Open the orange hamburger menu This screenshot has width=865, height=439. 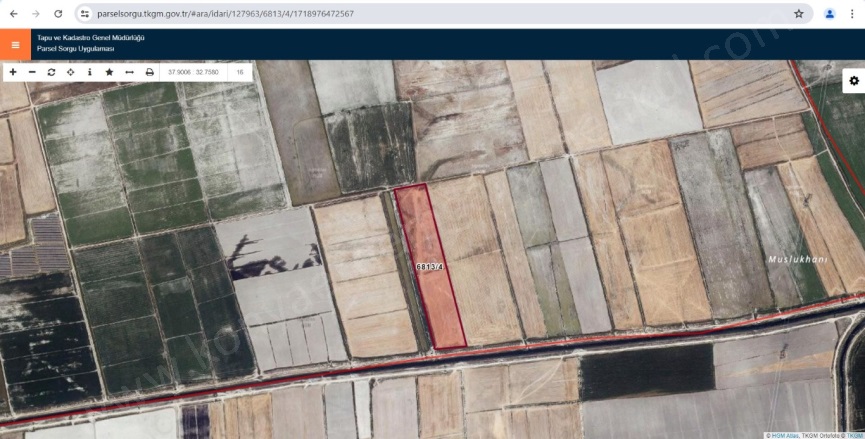click(x=15, y=44)
